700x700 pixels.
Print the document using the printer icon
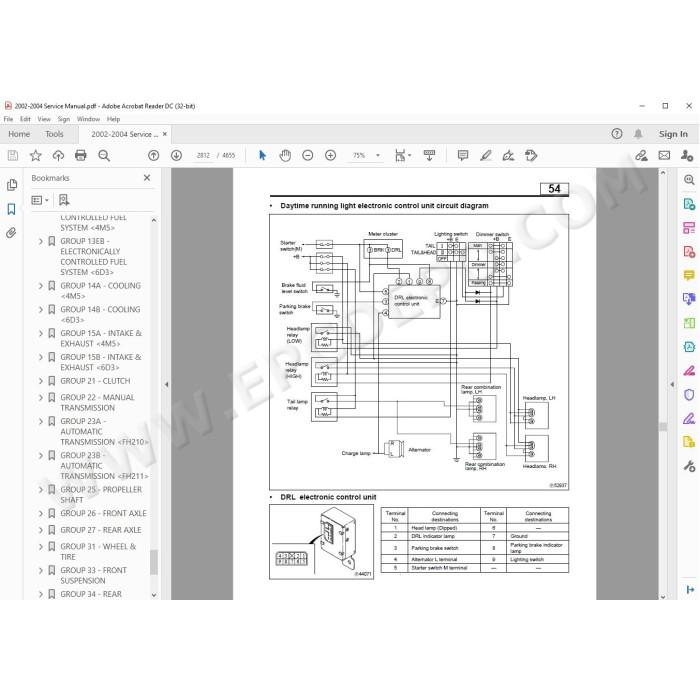pos(81,155)
